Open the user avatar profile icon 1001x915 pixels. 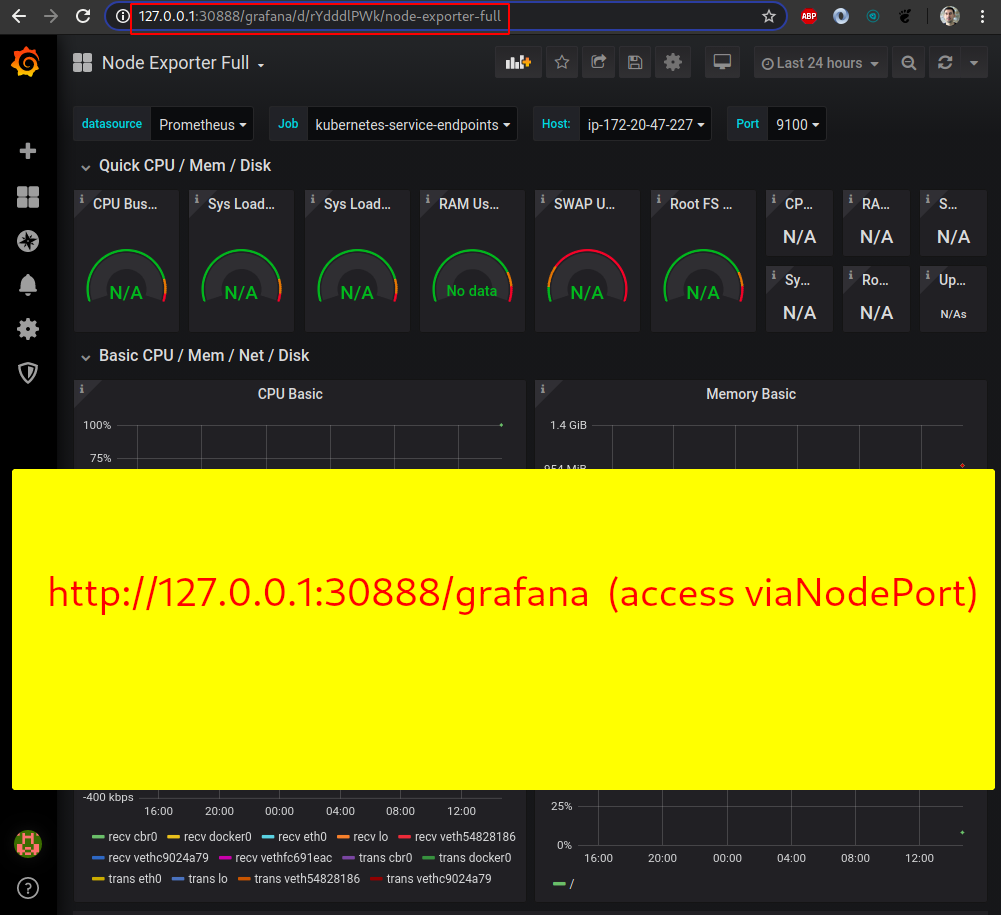27,843
